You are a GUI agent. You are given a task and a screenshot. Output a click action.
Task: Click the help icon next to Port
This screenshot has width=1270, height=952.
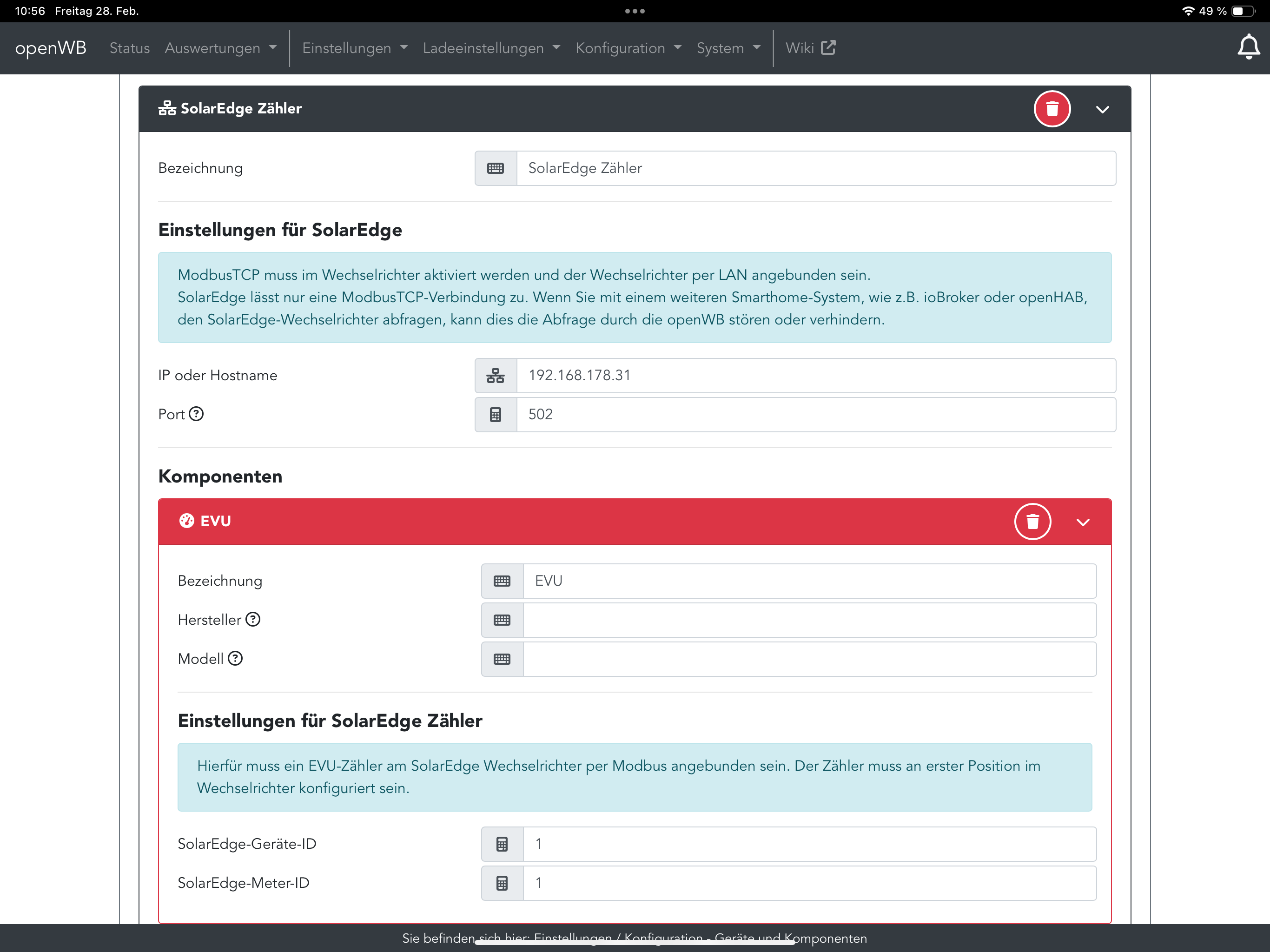[x=196, y=414]
